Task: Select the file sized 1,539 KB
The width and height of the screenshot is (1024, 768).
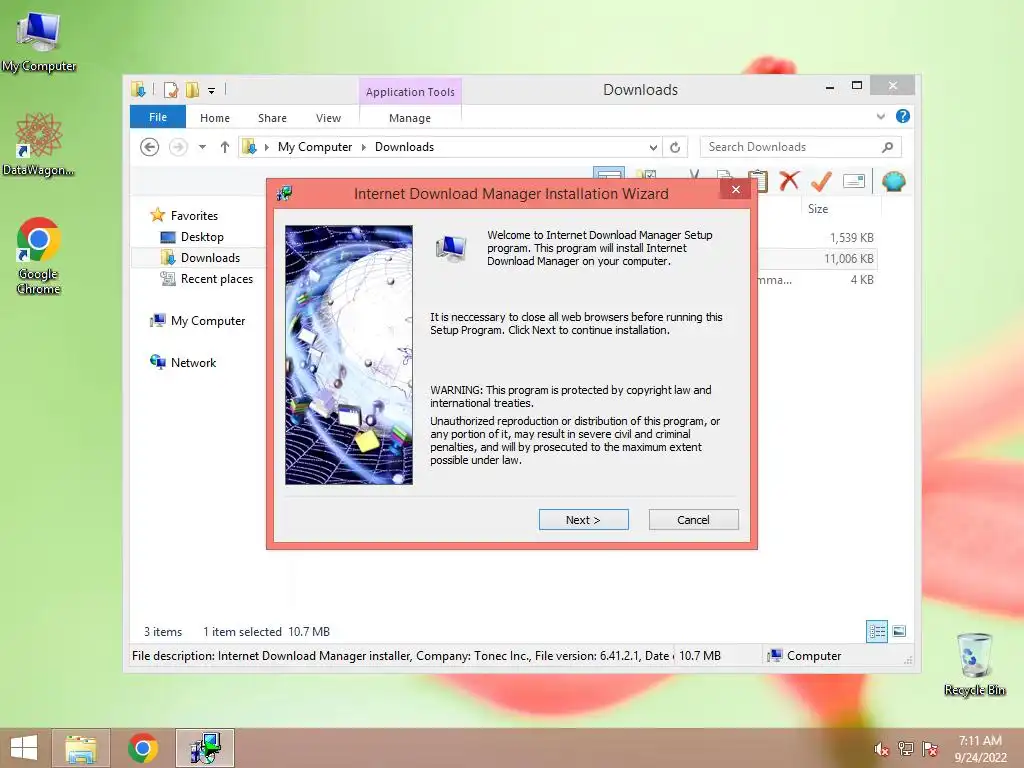Action: [852, 238]
